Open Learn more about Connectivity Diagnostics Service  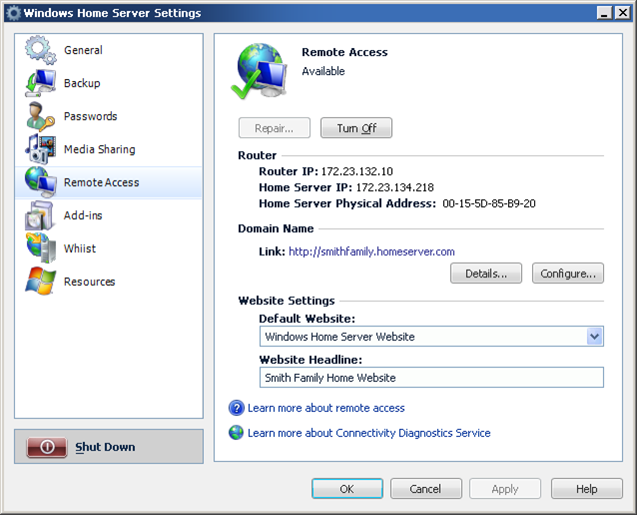(x=369, y=433)
